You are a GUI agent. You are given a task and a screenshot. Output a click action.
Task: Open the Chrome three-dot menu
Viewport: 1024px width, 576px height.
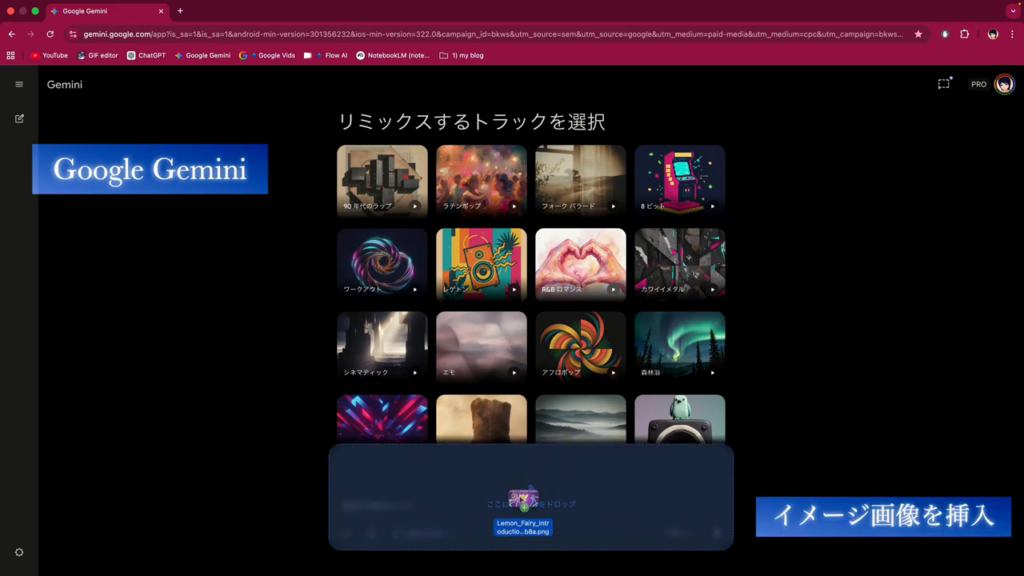click(x=1012, y=34)
